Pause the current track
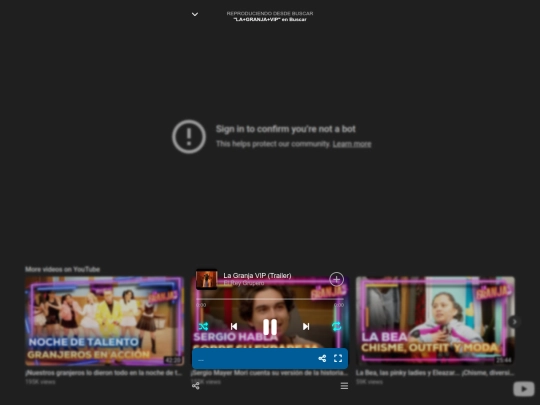Screen dimensions: 540x405 click(x=270, y=326)
